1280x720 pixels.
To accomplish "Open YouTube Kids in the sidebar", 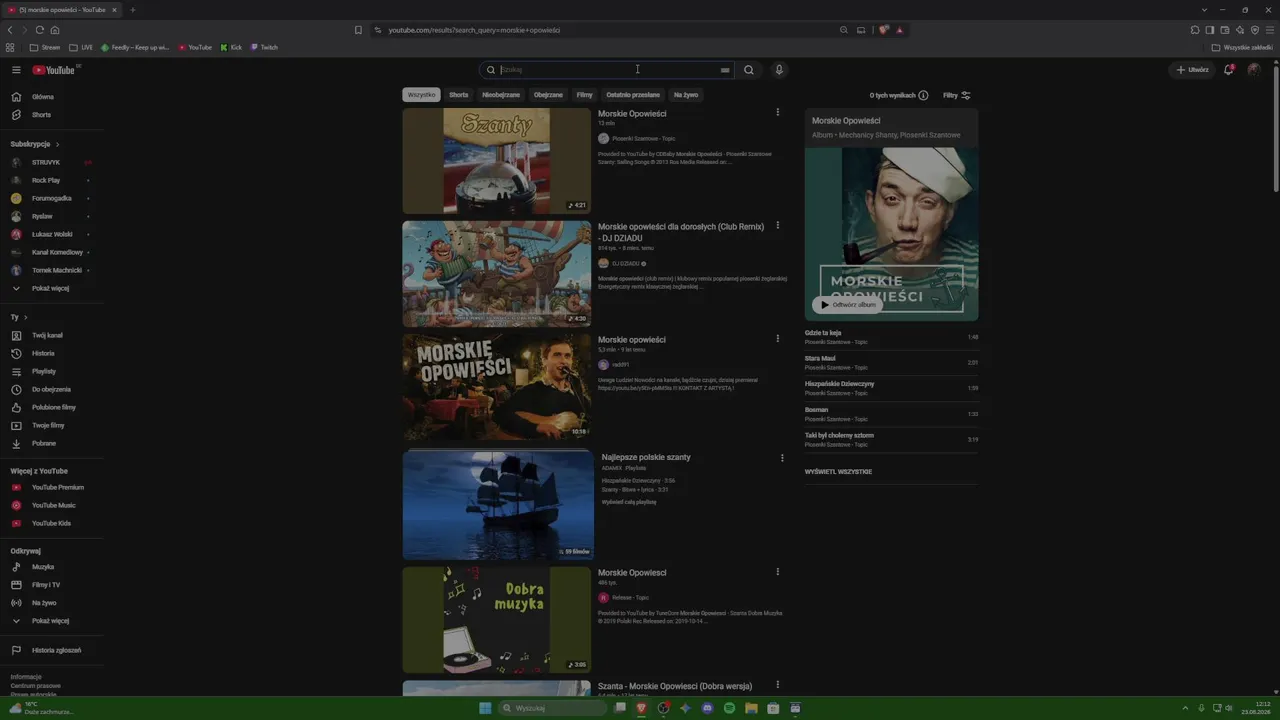I will pyautogui.click(x=52, y=523).
